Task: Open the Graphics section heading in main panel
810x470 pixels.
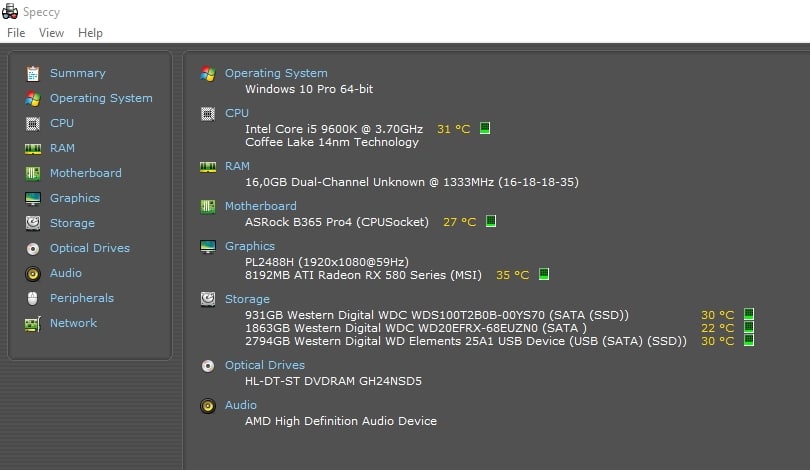Action: coord(250,246)
